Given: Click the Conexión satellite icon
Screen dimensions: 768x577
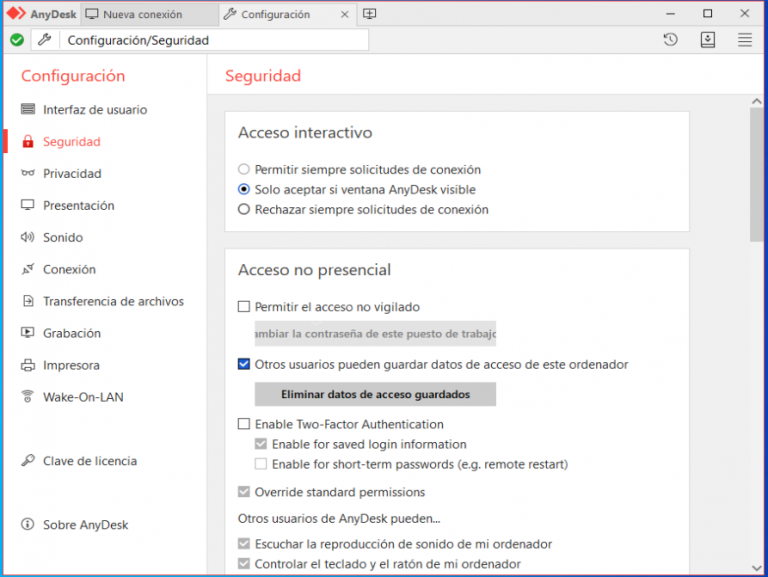Looking at the screenshot, I should tap(28, 269).
